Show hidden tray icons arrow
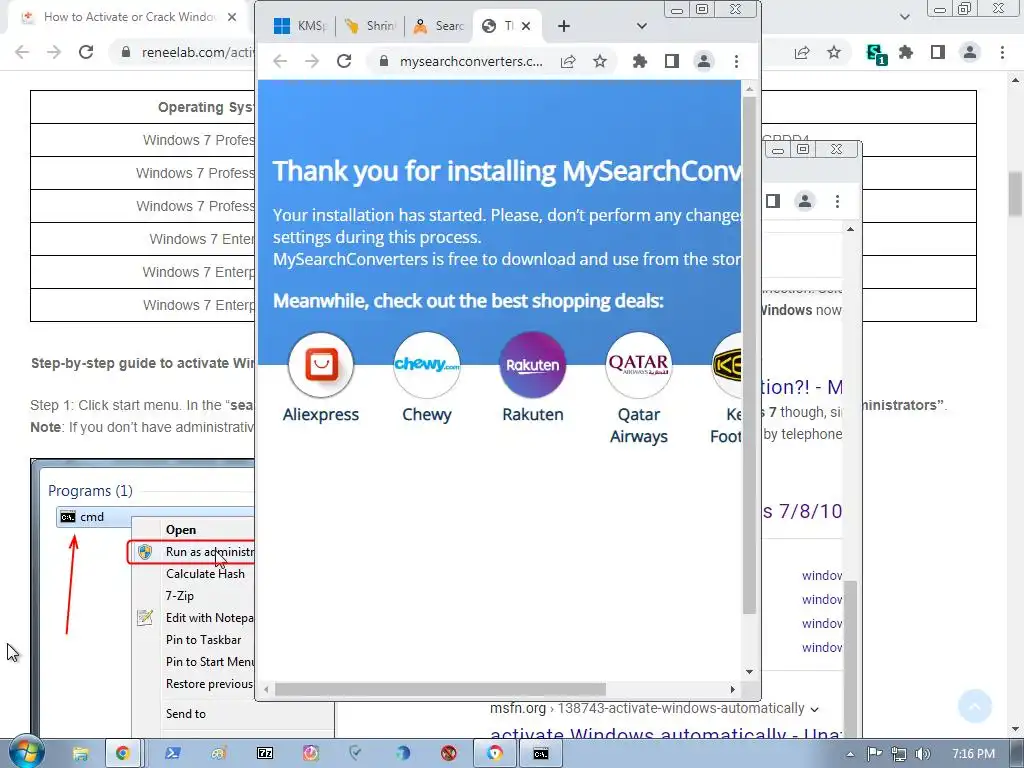Screen dimensions: 1024x768 (x=850, y=754)
